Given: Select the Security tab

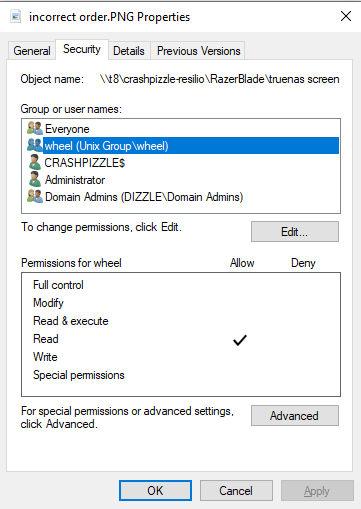Looking at the screenshot, I should pos(82,49).
